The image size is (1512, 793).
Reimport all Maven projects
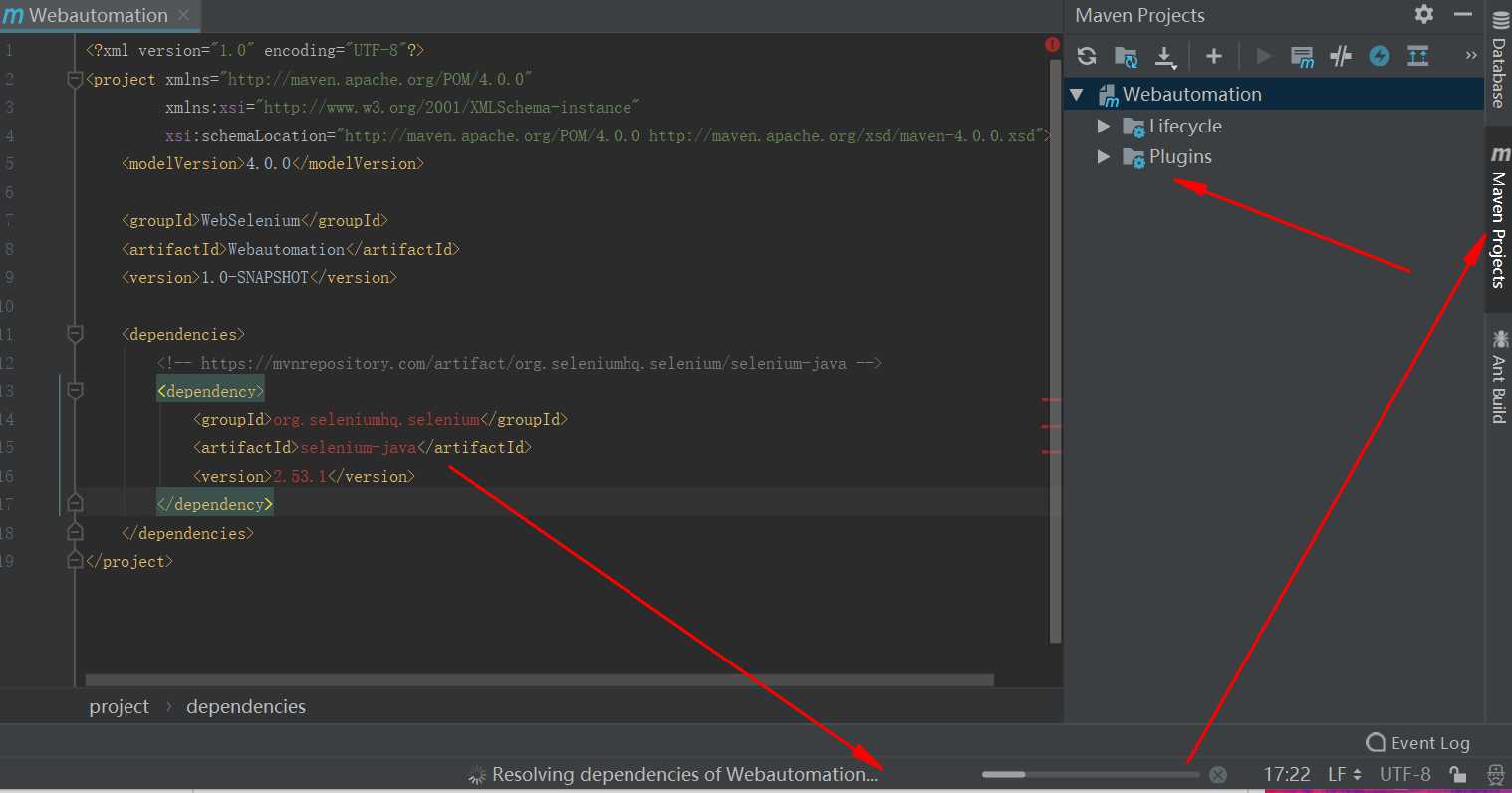tap(1087, 56)
